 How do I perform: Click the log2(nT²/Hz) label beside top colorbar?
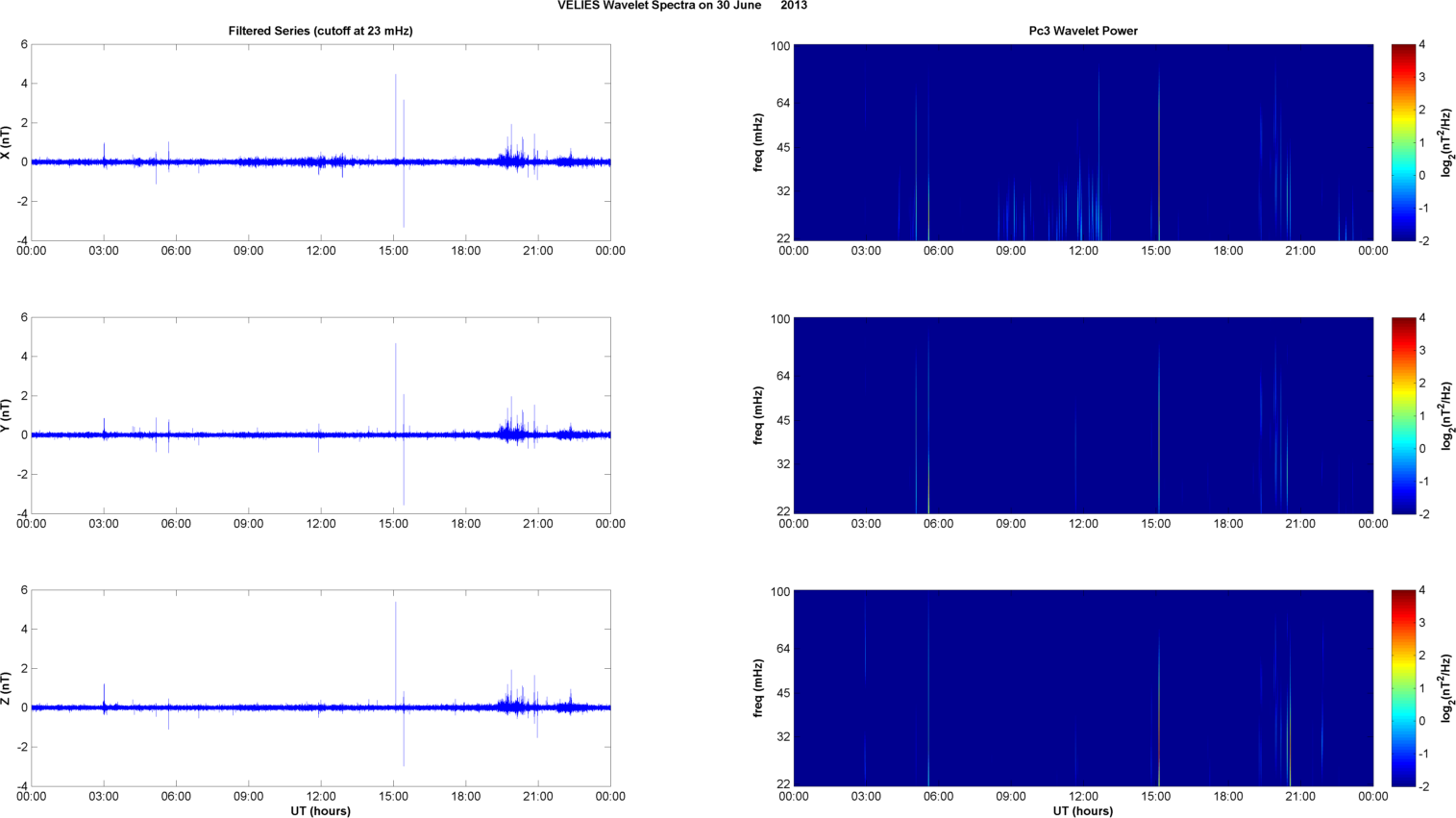tap(1446, 142)
